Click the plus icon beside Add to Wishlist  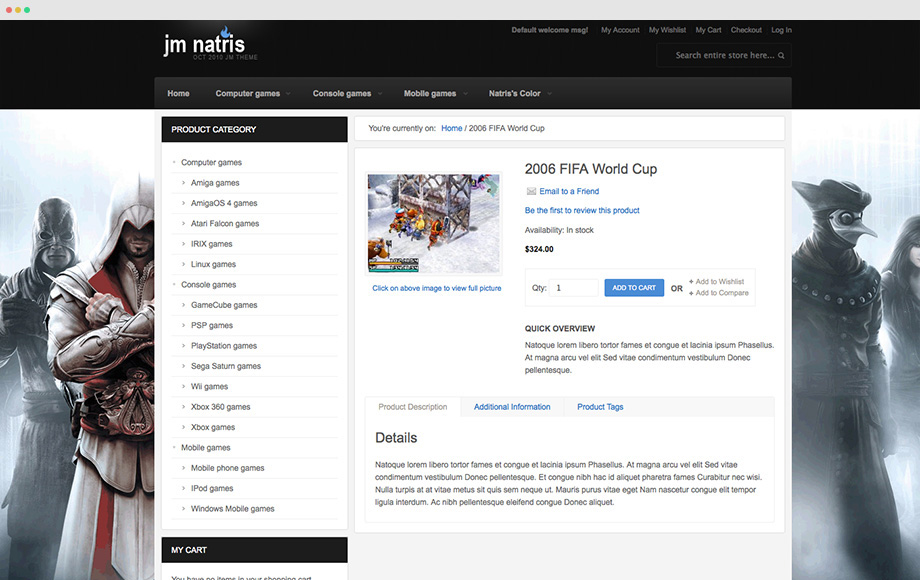point(691,281)
